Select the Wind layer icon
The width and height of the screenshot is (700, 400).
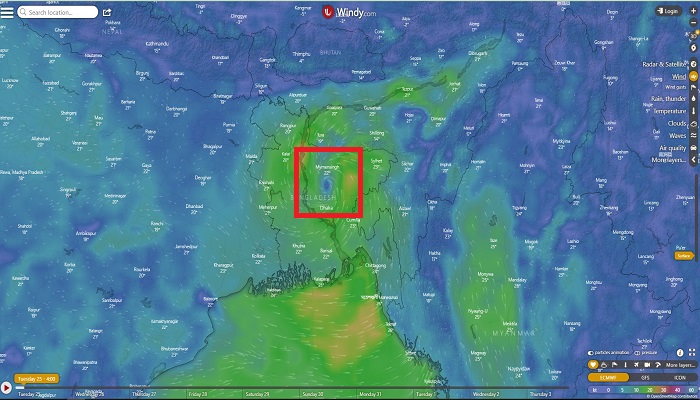(x=693, y=76)
